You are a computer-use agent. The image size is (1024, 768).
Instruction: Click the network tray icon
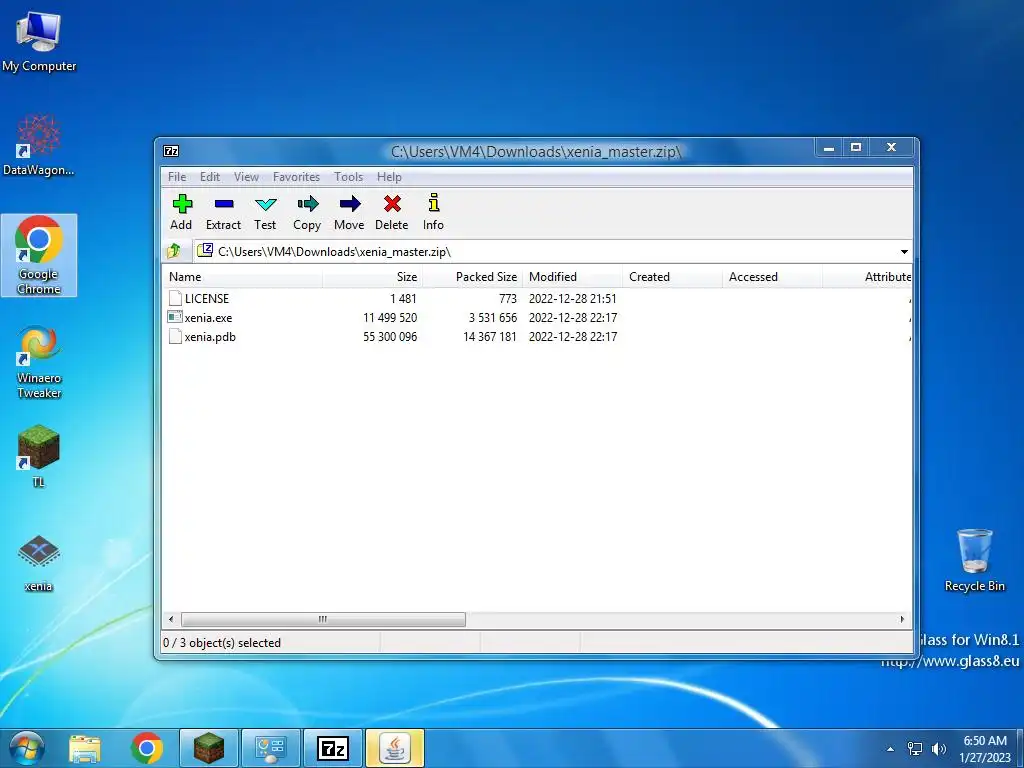point(915,749)
